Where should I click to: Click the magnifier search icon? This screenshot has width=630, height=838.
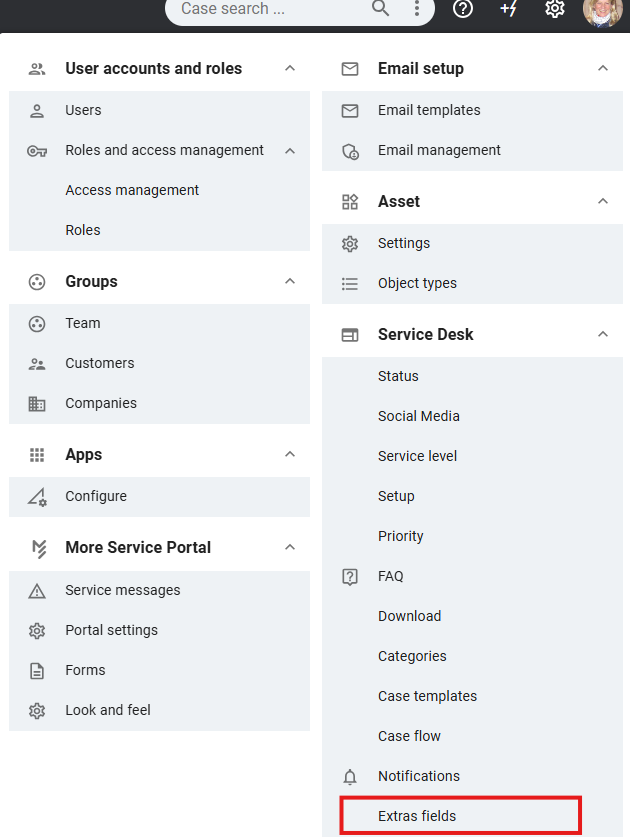380,8
